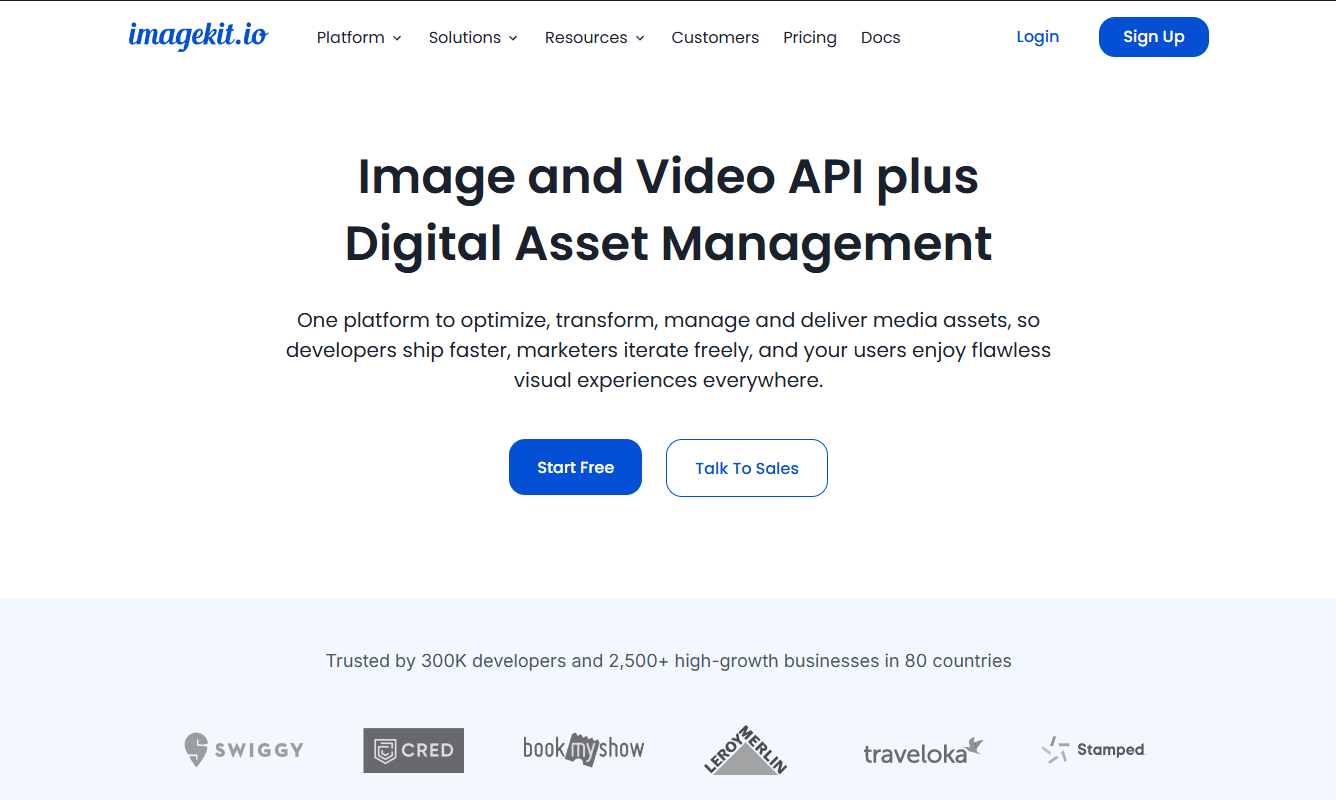Screen dimensions: 1336x800
Task: Click the traveloka logo
Action: pos(922,749)
